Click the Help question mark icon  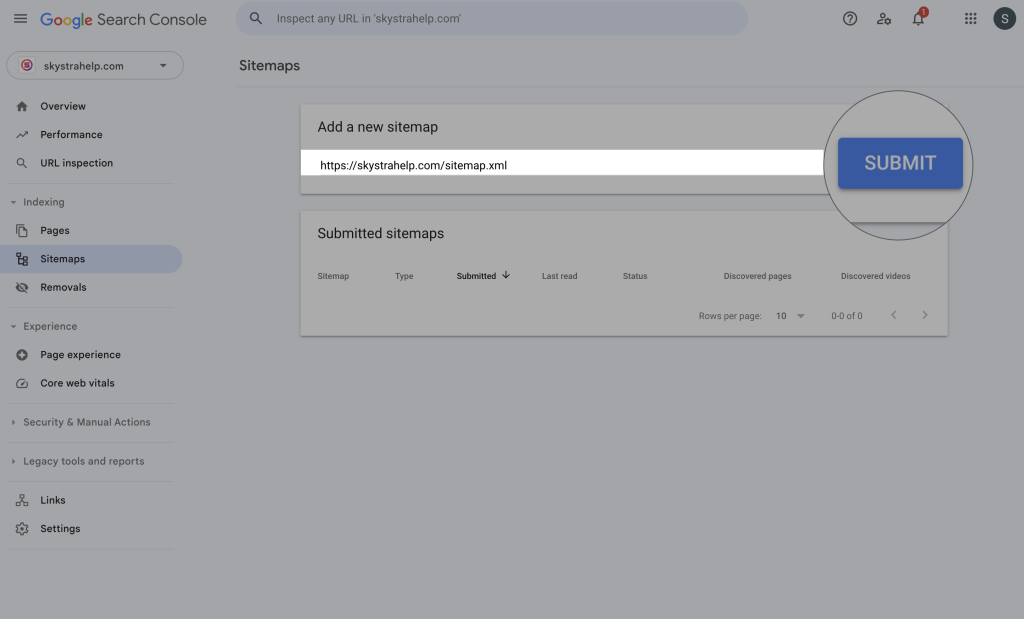(850, 19)
